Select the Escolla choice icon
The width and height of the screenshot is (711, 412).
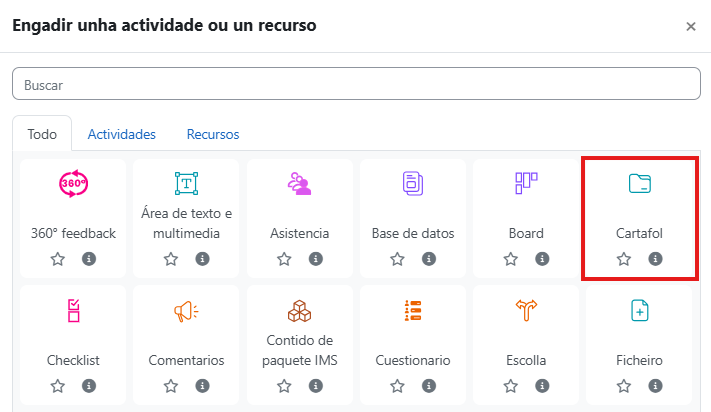tap(526, 311)
